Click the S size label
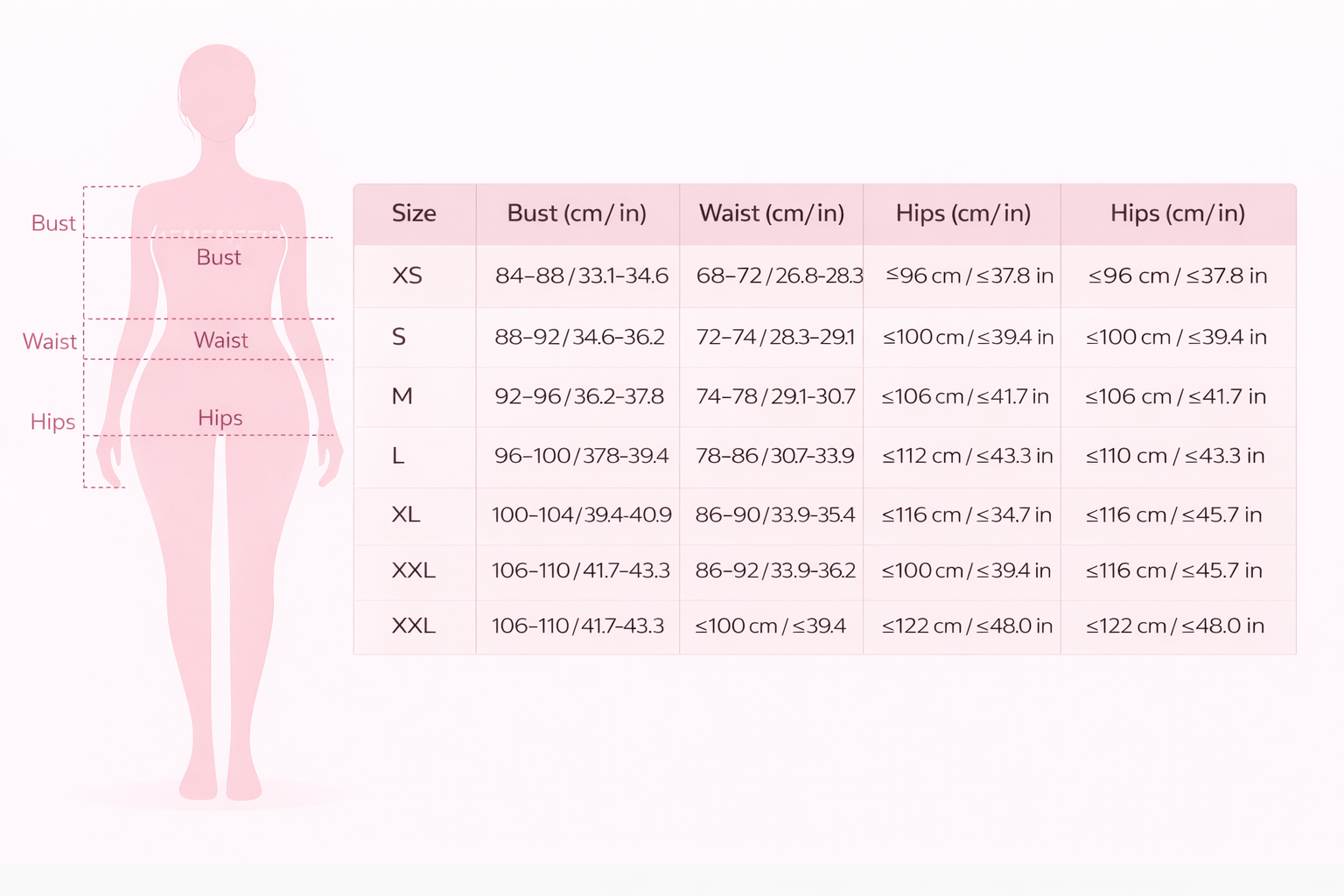Screen dimensions: 1344x896 click(399, 337)
